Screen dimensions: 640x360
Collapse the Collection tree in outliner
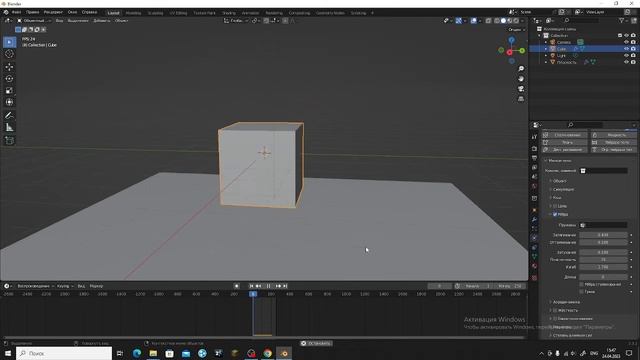pyautogui.click(x=540, y=36)
